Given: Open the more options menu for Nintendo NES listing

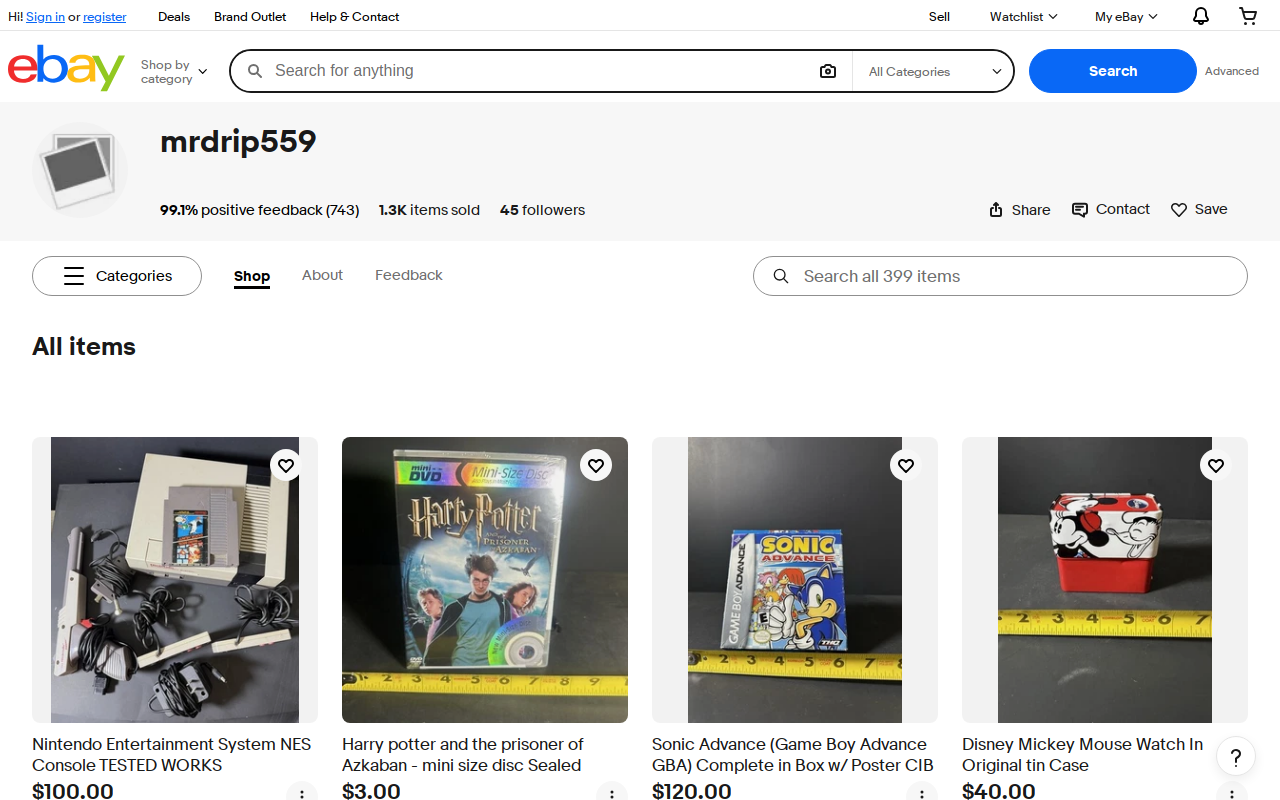Looking at the screenshot, I should pos(302,792).
